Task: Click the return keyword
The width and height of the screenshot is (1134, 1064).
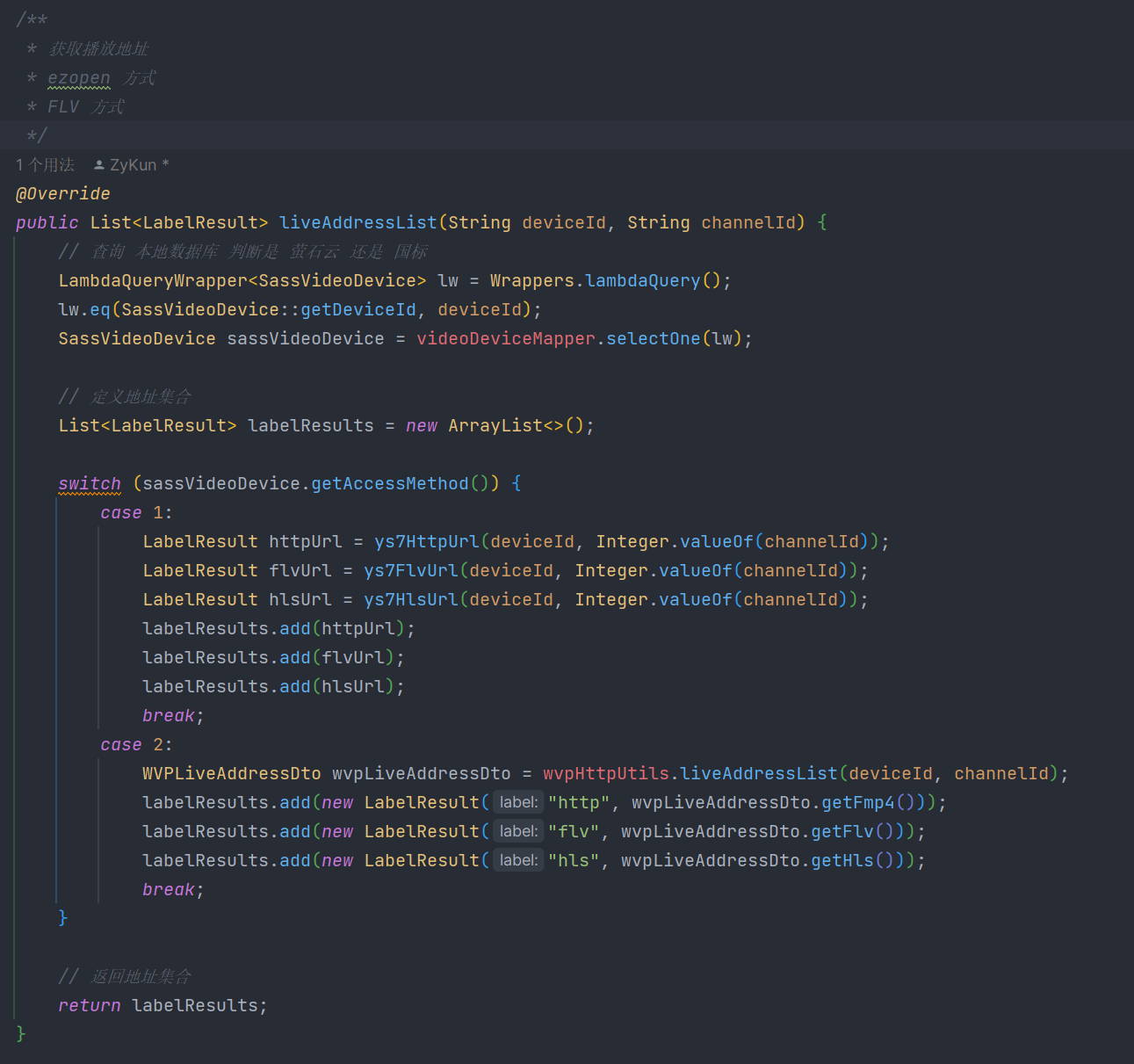Action: [x=90, y=1005]
